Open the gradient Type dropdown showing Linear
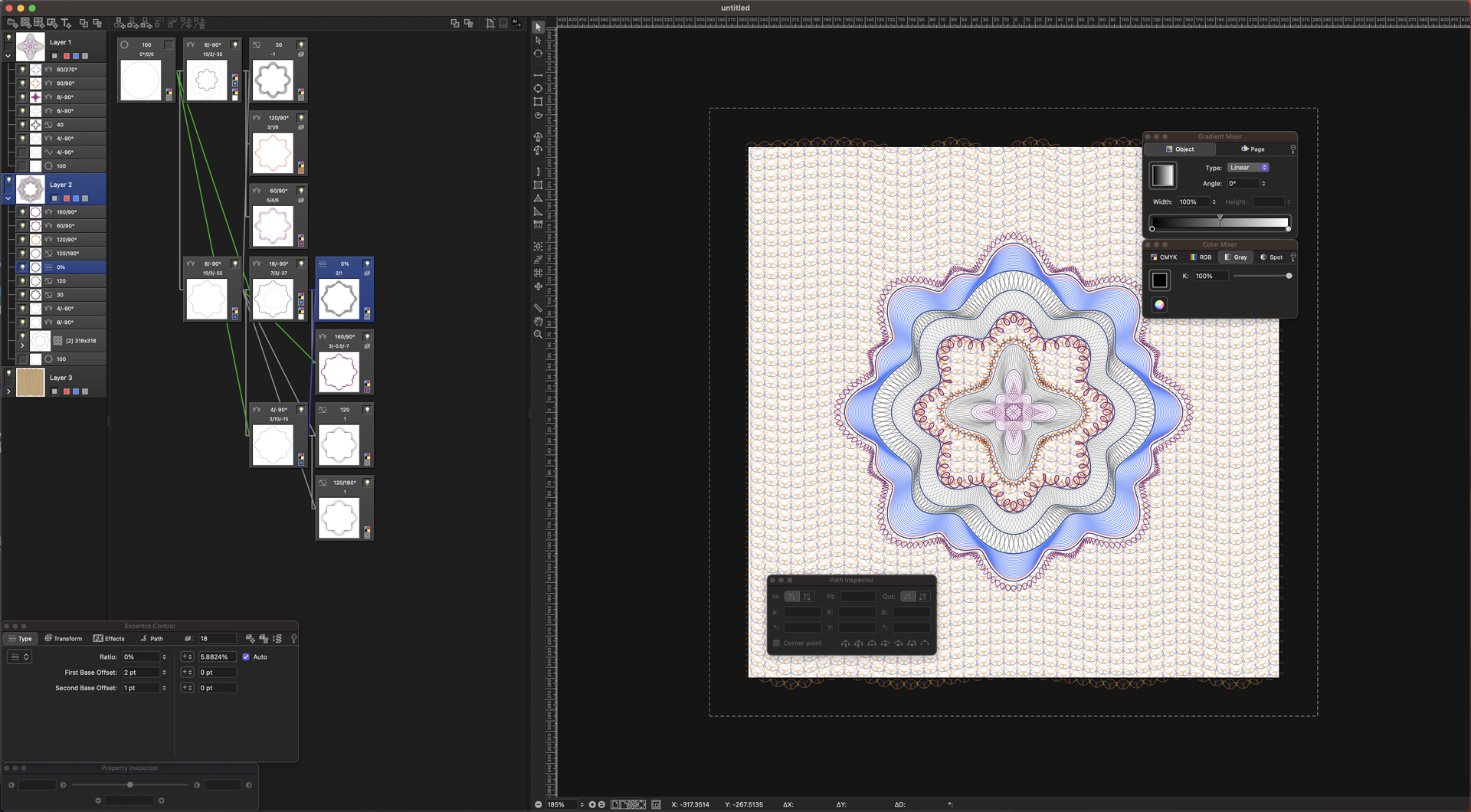Viewport: 1471px width, 812px height. (1248, 168)
